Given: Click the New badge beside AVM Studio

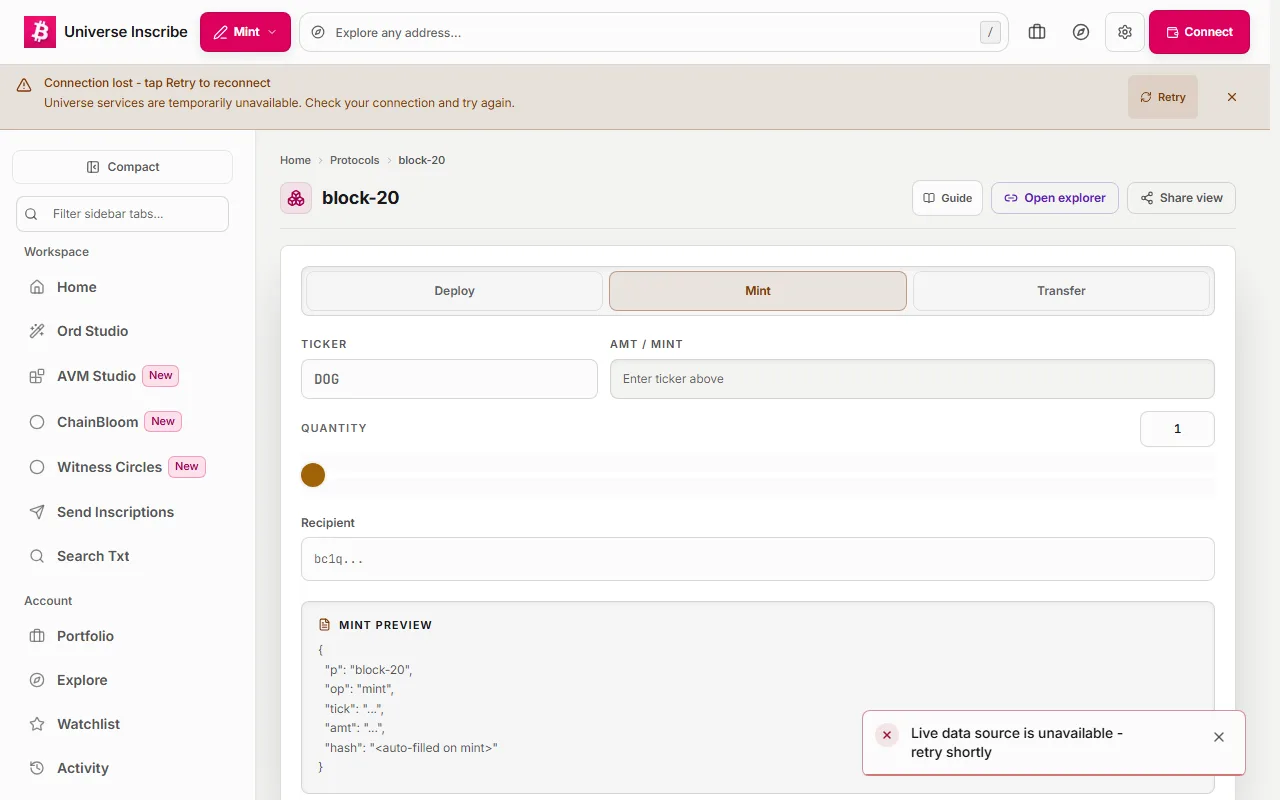Looking at the screenshot, I should [161, 376].
